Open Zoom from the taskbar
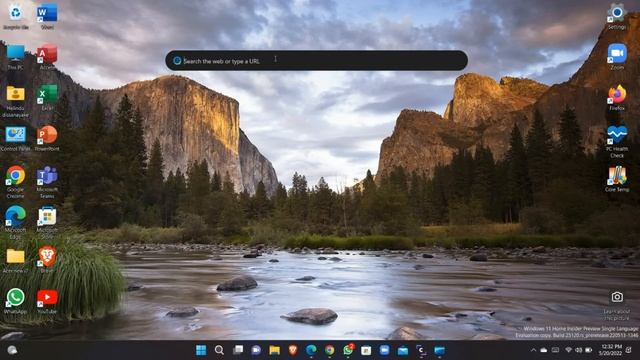This screenshot has width=640, height=360. click(384, 350)
